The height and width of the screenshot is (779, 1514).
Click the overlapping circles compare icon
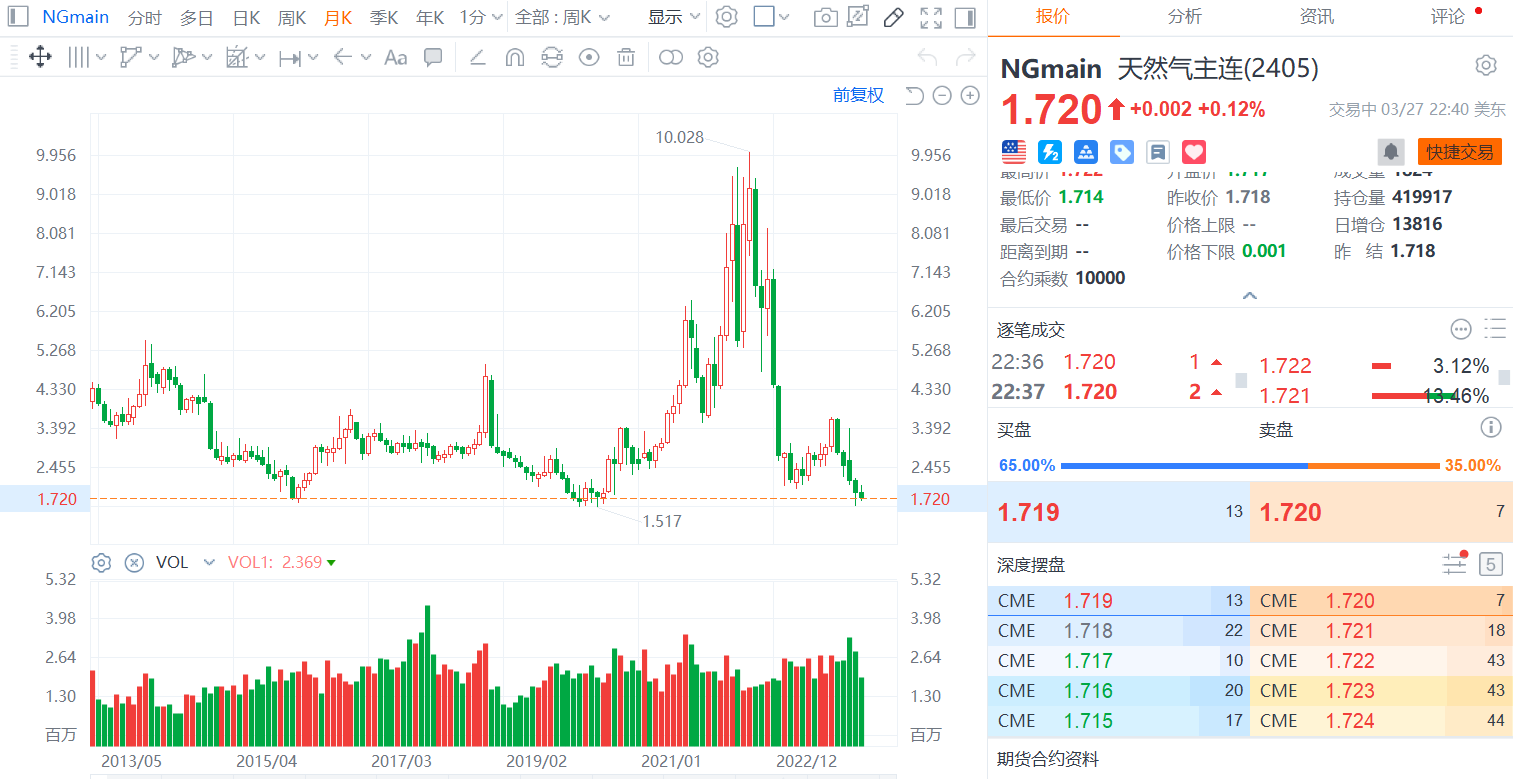(671, 57)
